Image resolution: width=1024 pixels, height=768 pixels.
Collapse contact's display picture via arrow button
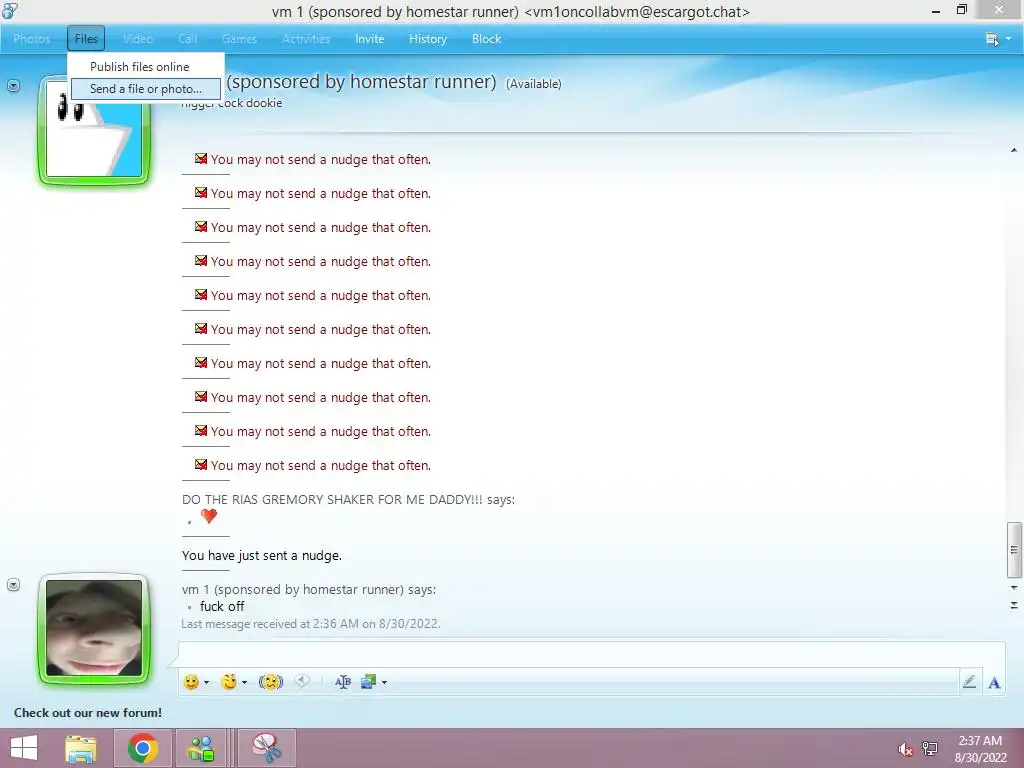[x=13, y=86]
